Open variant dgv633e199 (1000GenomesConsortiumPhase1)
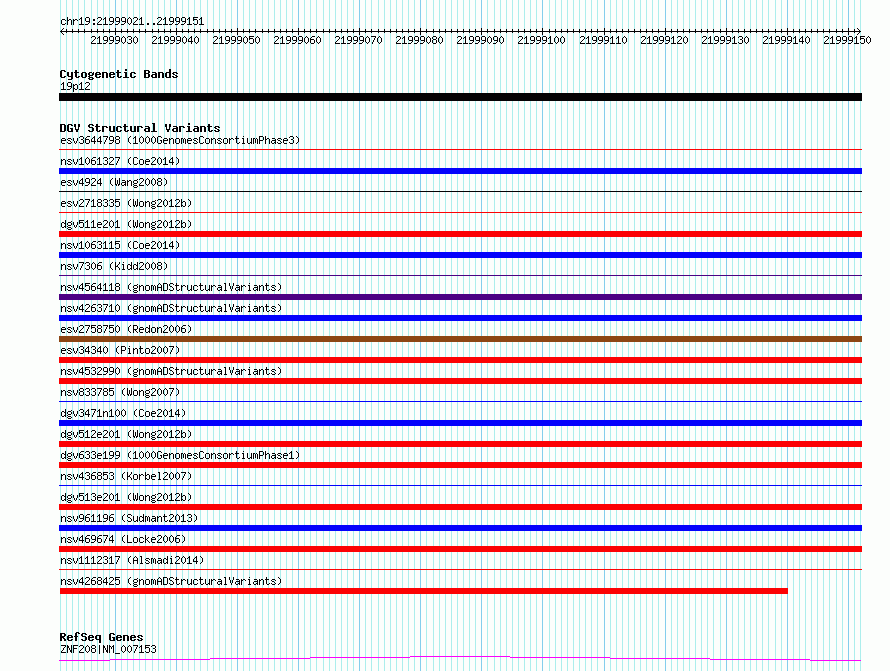890x671 pixels. point(180,455)
